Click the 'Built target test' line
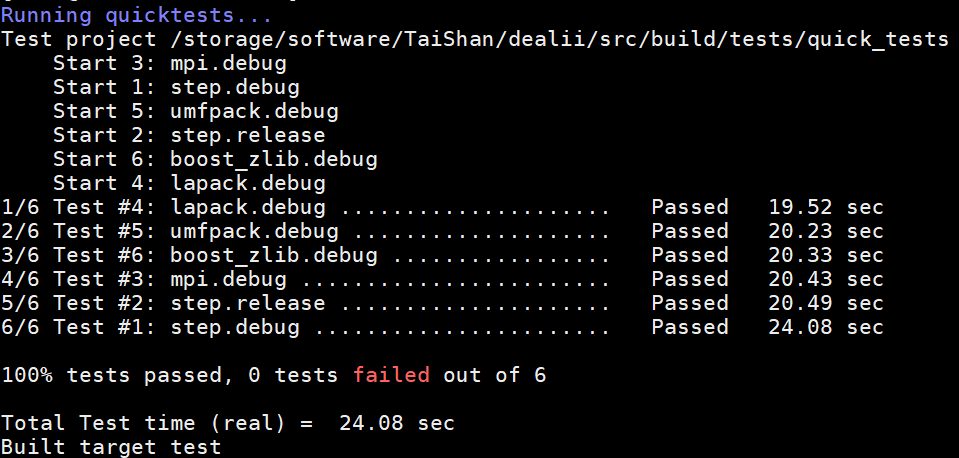Image resolution: width=959 pixels, height=458 pixels. click(x=111, y=447)
